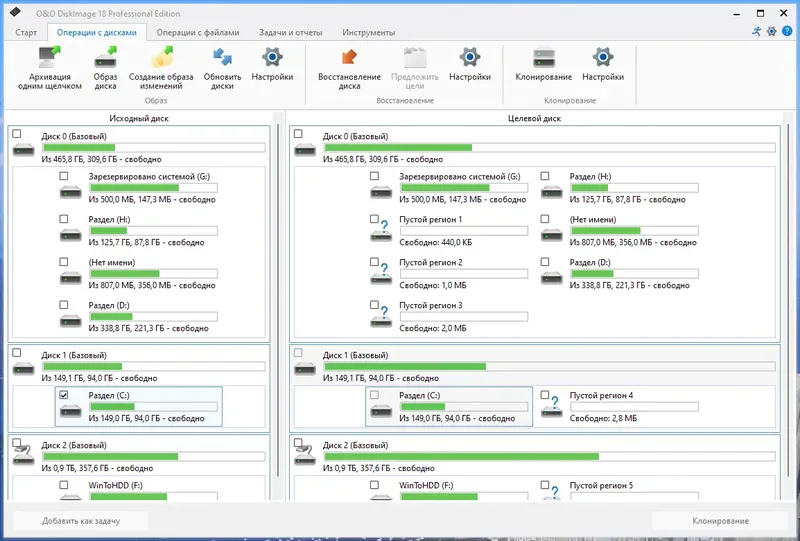
Task: Click target Диск 1 usage bar
Action: click(x=549, y=366)
